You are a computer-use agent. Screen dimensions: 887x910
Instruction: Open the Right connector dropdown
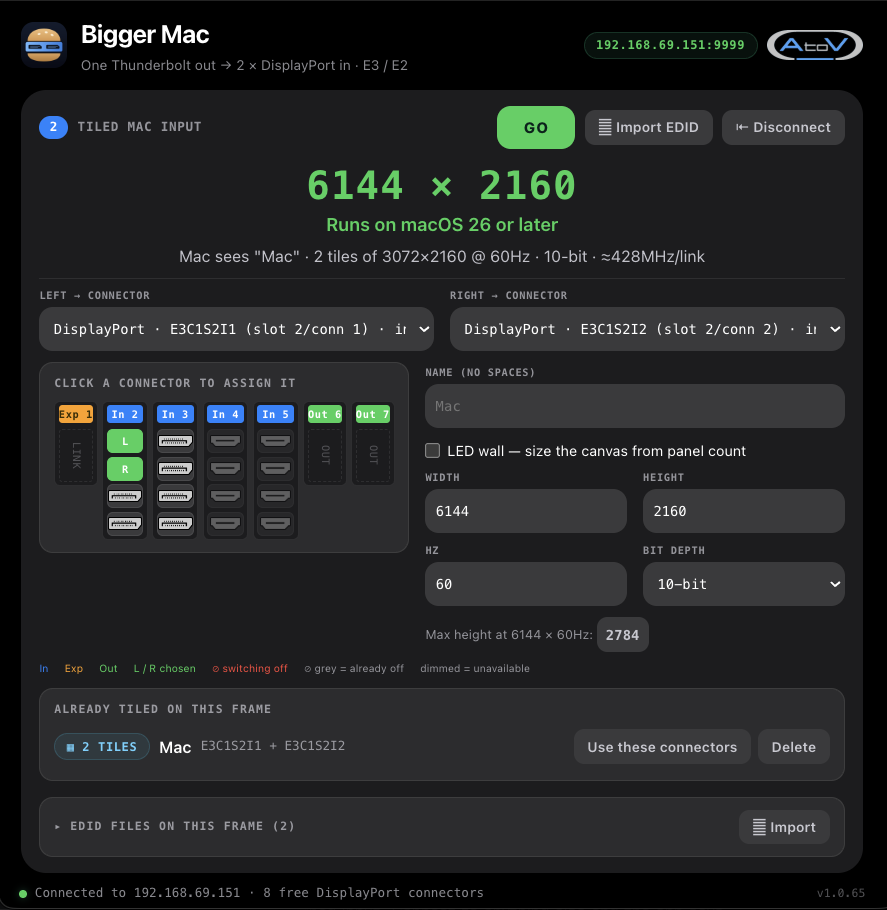point(647,329)
